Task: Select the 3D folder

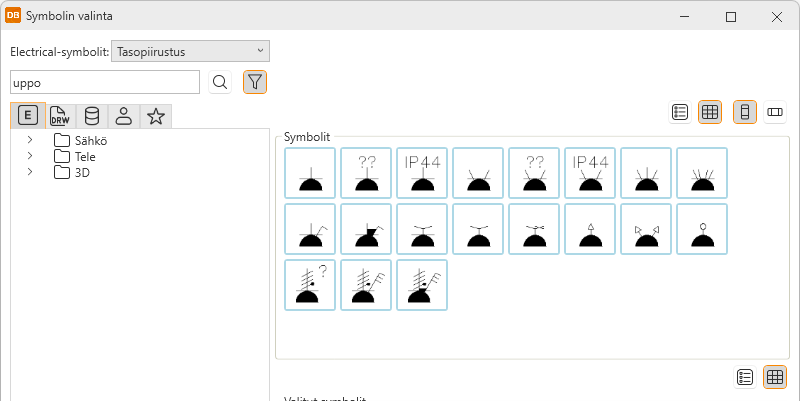Action: tap(82, 172)
